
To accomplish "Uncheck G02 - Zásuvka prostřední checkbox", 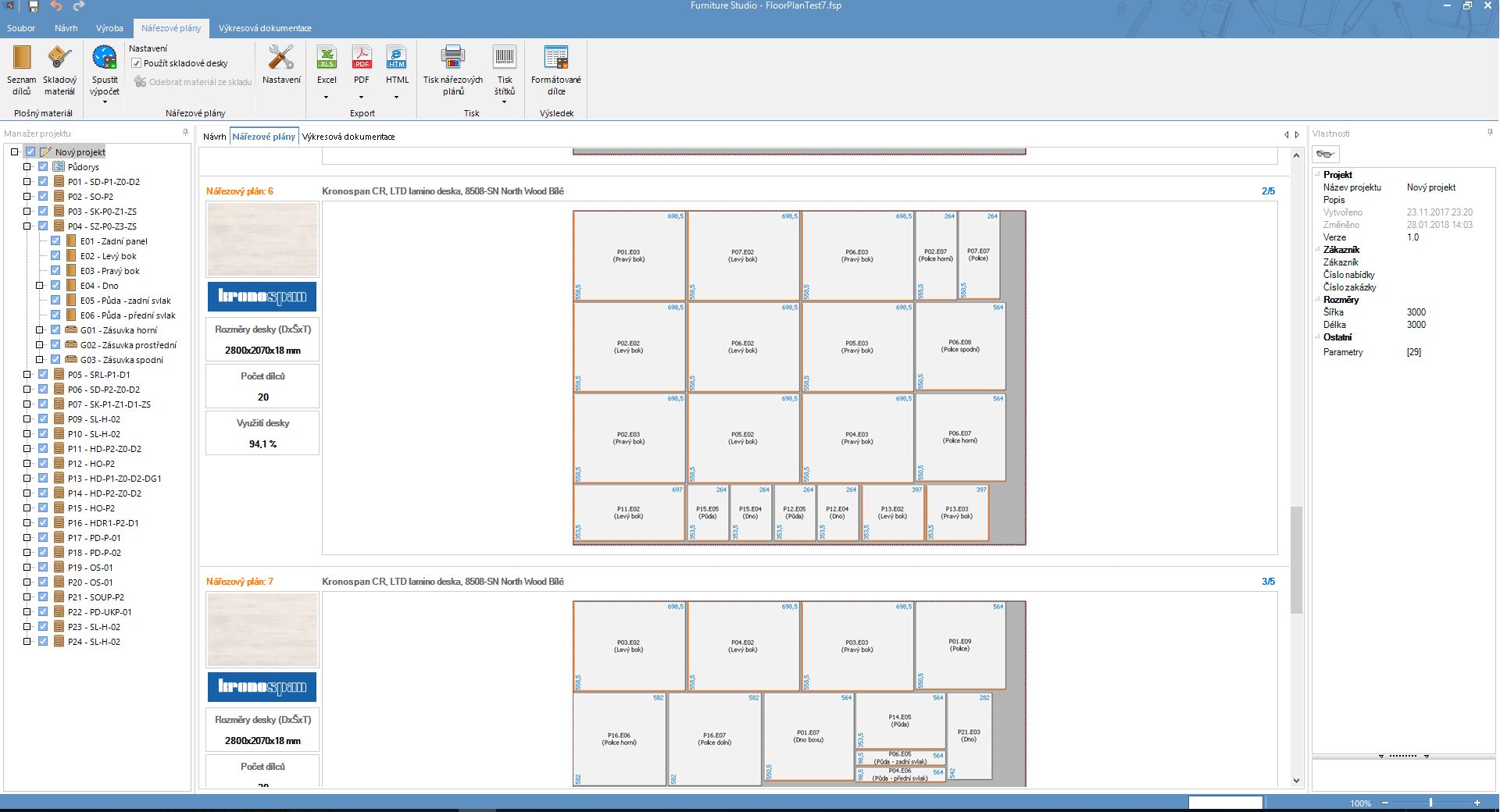I will click(x=55, y=344).
